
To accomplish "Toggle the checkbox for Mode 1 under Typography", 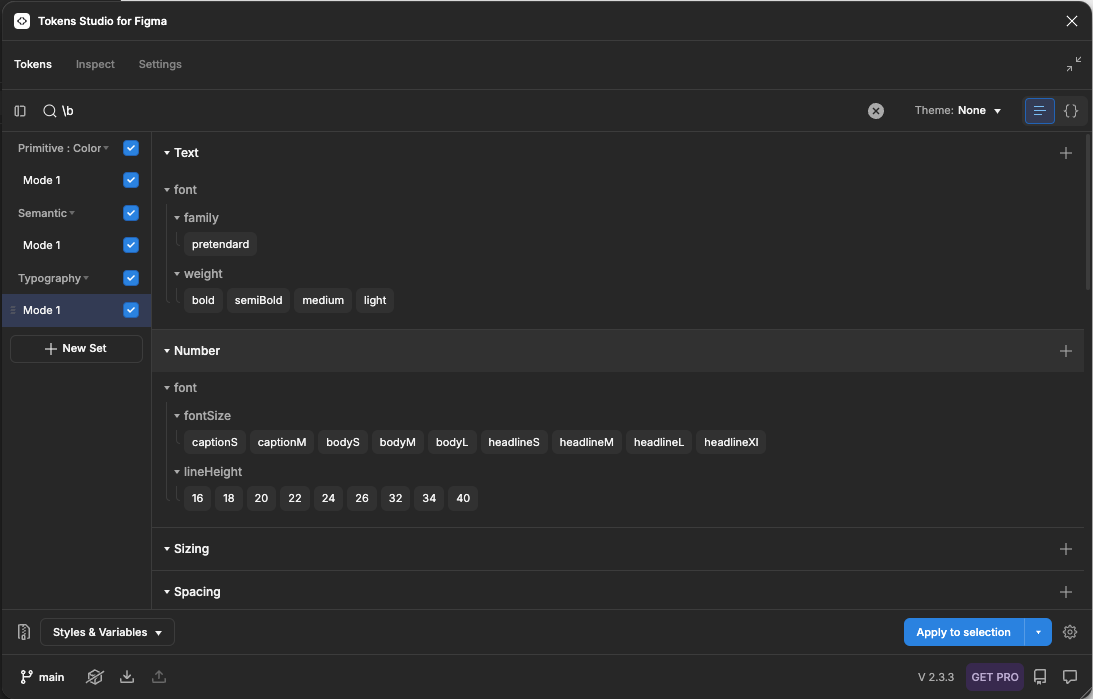I will (131, 309).
